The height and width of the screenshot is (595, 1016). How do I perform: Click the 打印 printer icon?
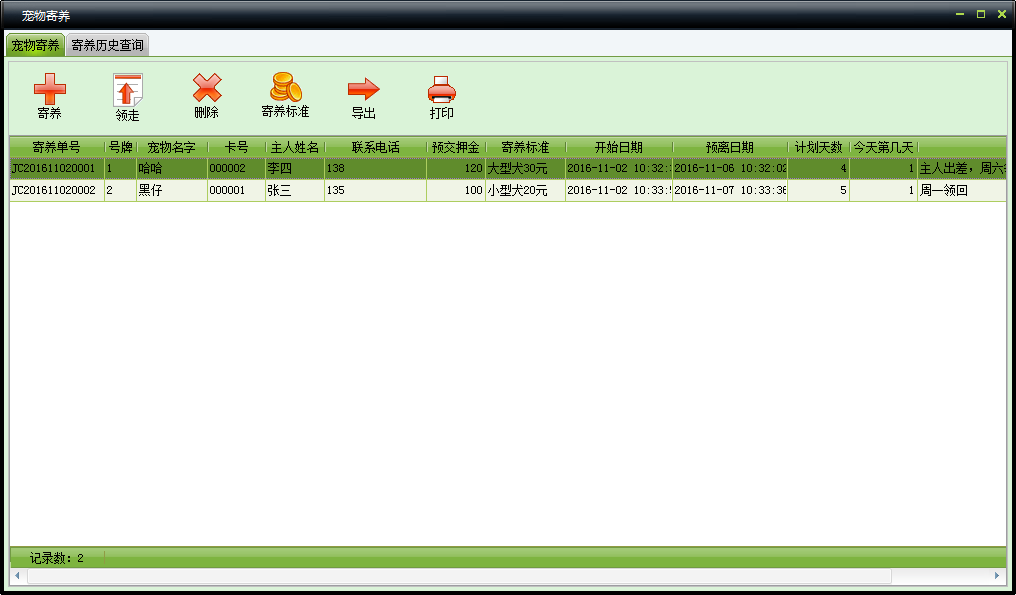coord(441,90)
